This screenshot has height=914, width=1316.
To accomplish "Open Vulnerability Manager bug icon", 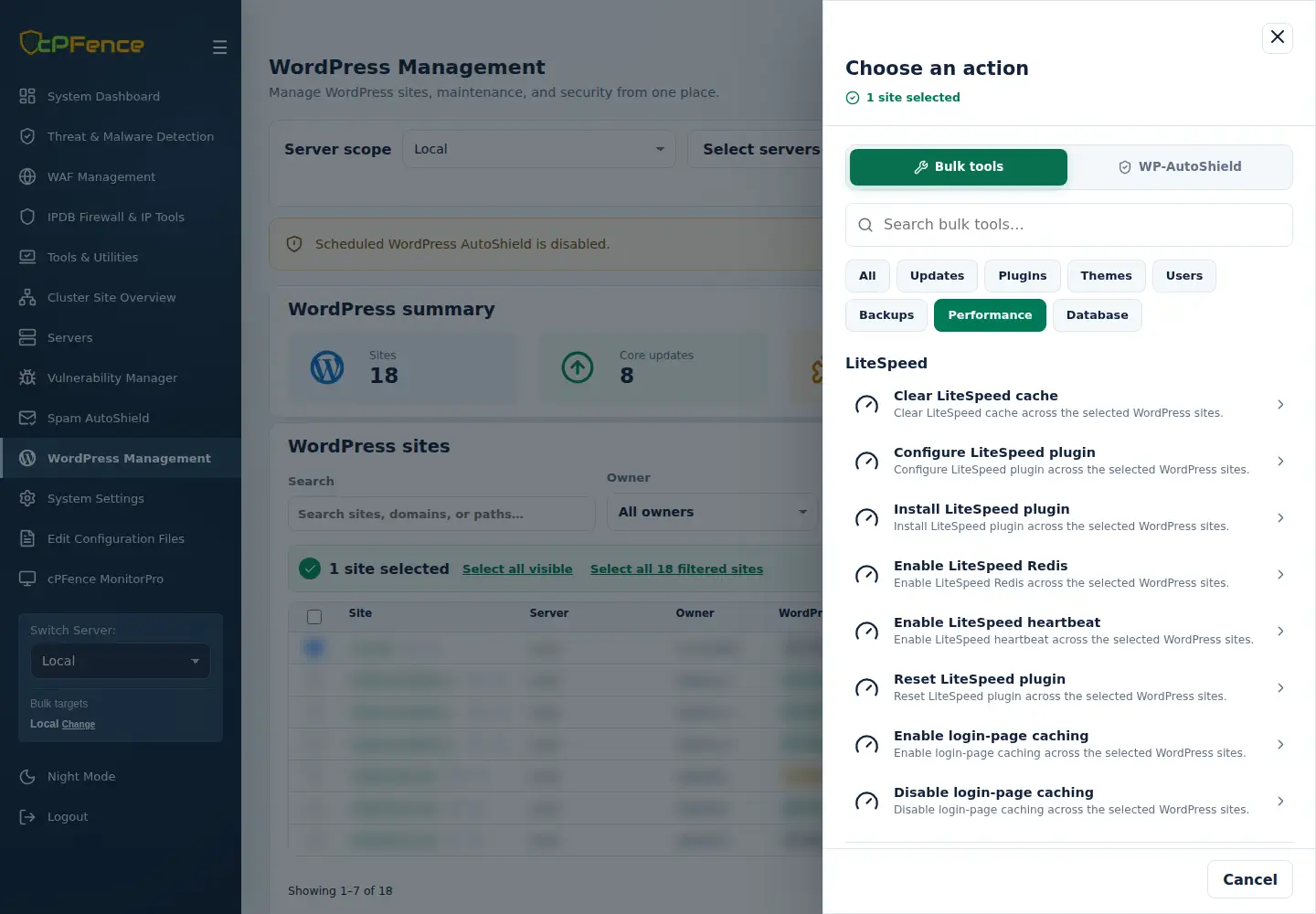I will tap(27, 377).
